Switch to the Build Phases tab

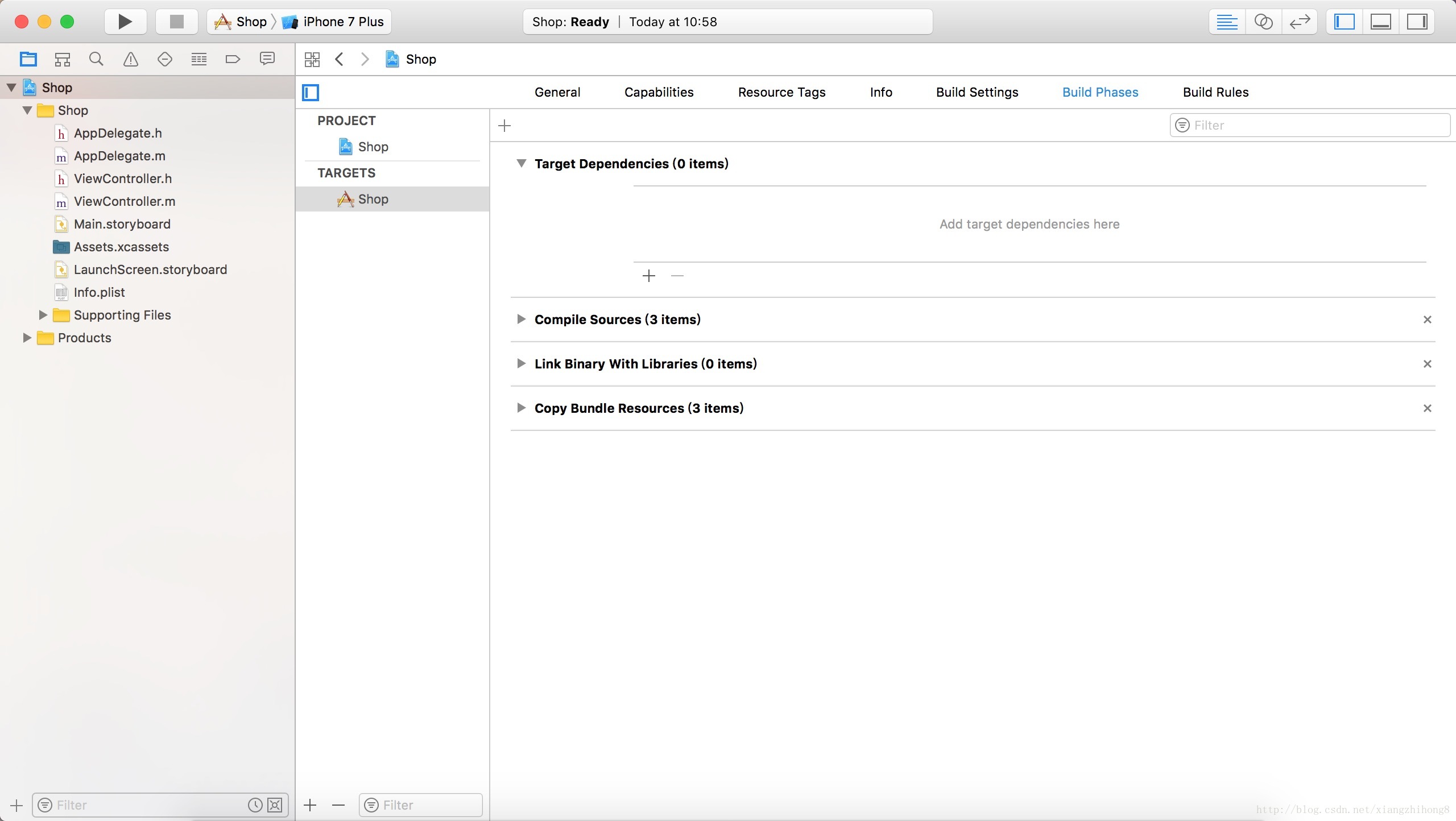click(1100, 92)
